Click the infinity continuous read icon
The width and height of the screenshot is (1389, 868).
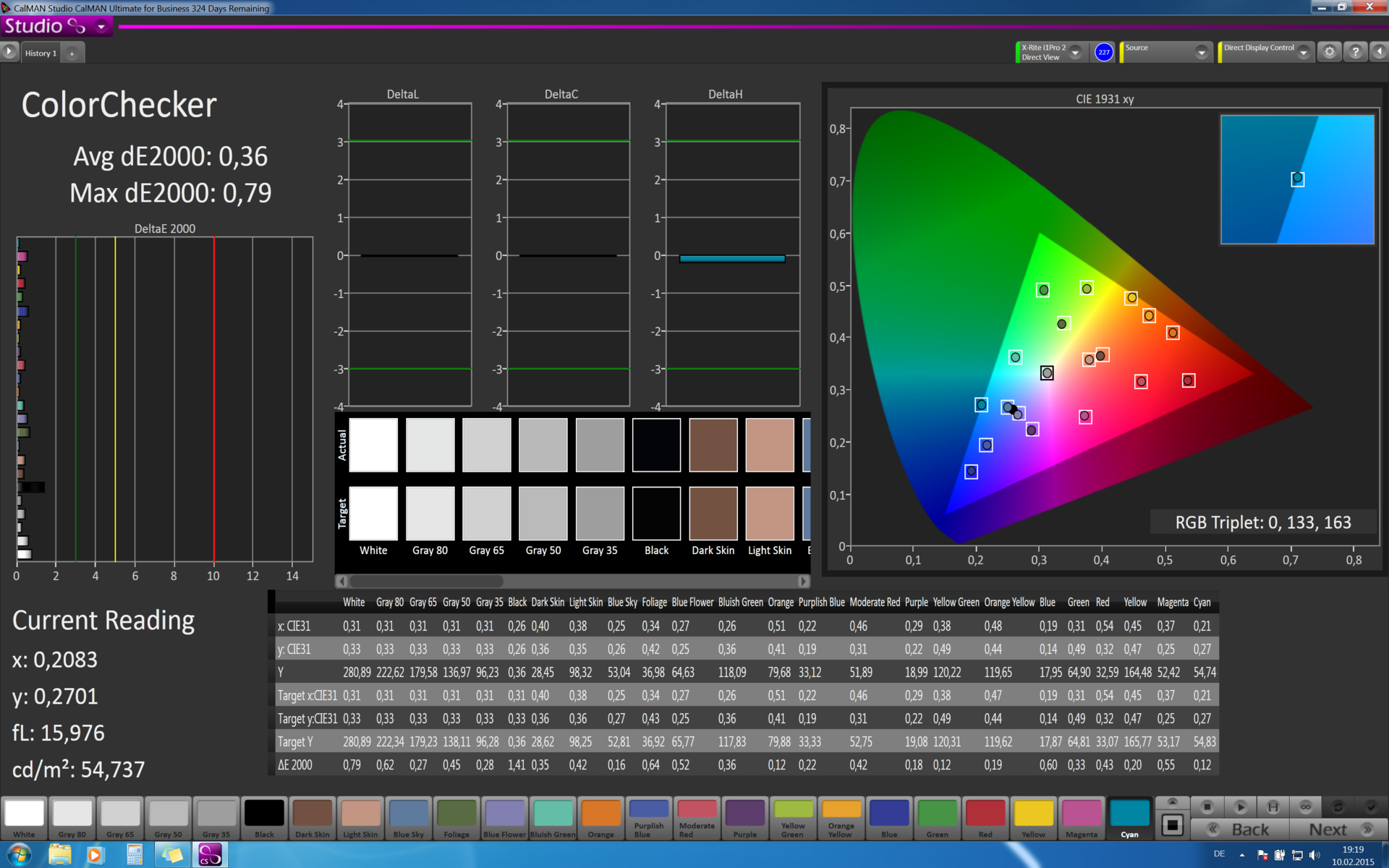[1305, 807]
